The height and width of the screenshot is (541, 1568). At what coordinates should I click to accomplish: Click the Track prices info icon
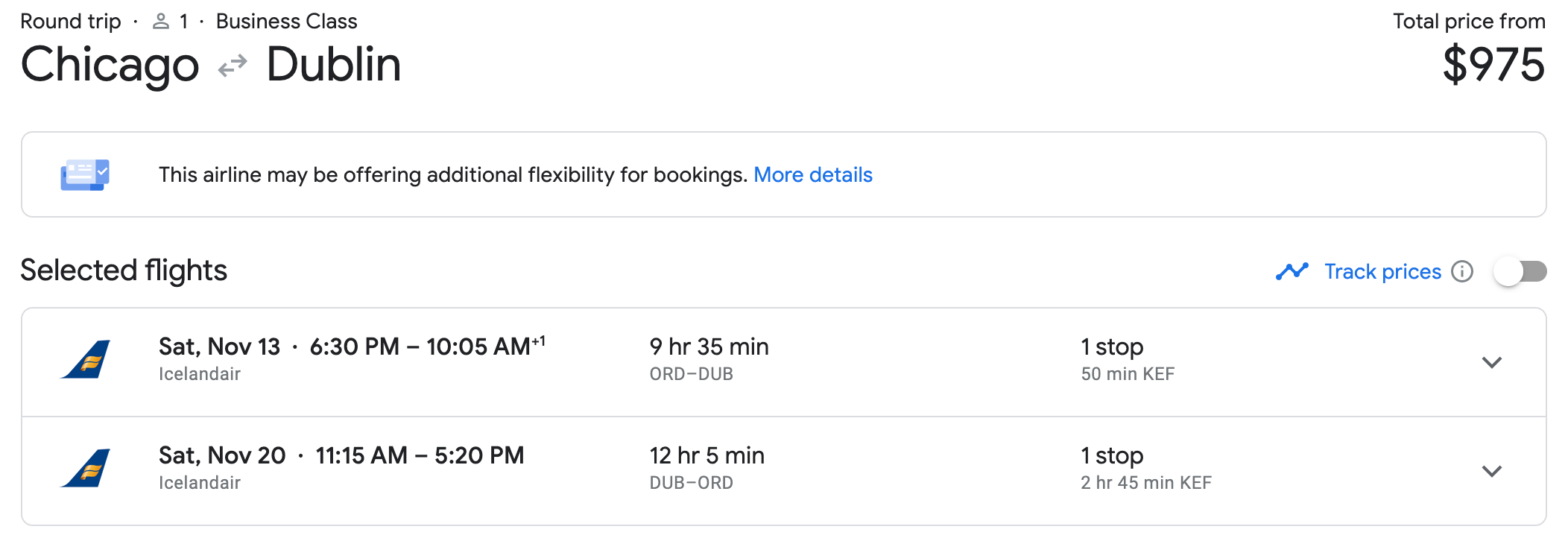pos(1462,271)
